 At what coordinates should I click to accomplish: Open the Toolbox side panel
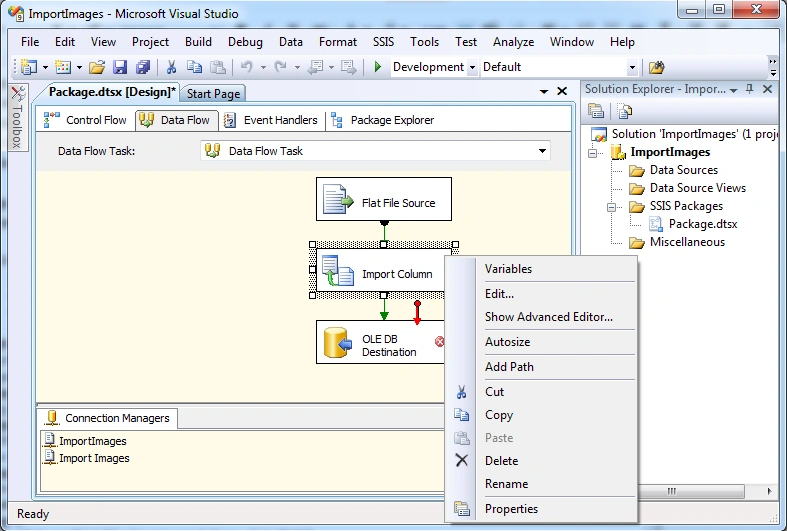tap(18, 117)
